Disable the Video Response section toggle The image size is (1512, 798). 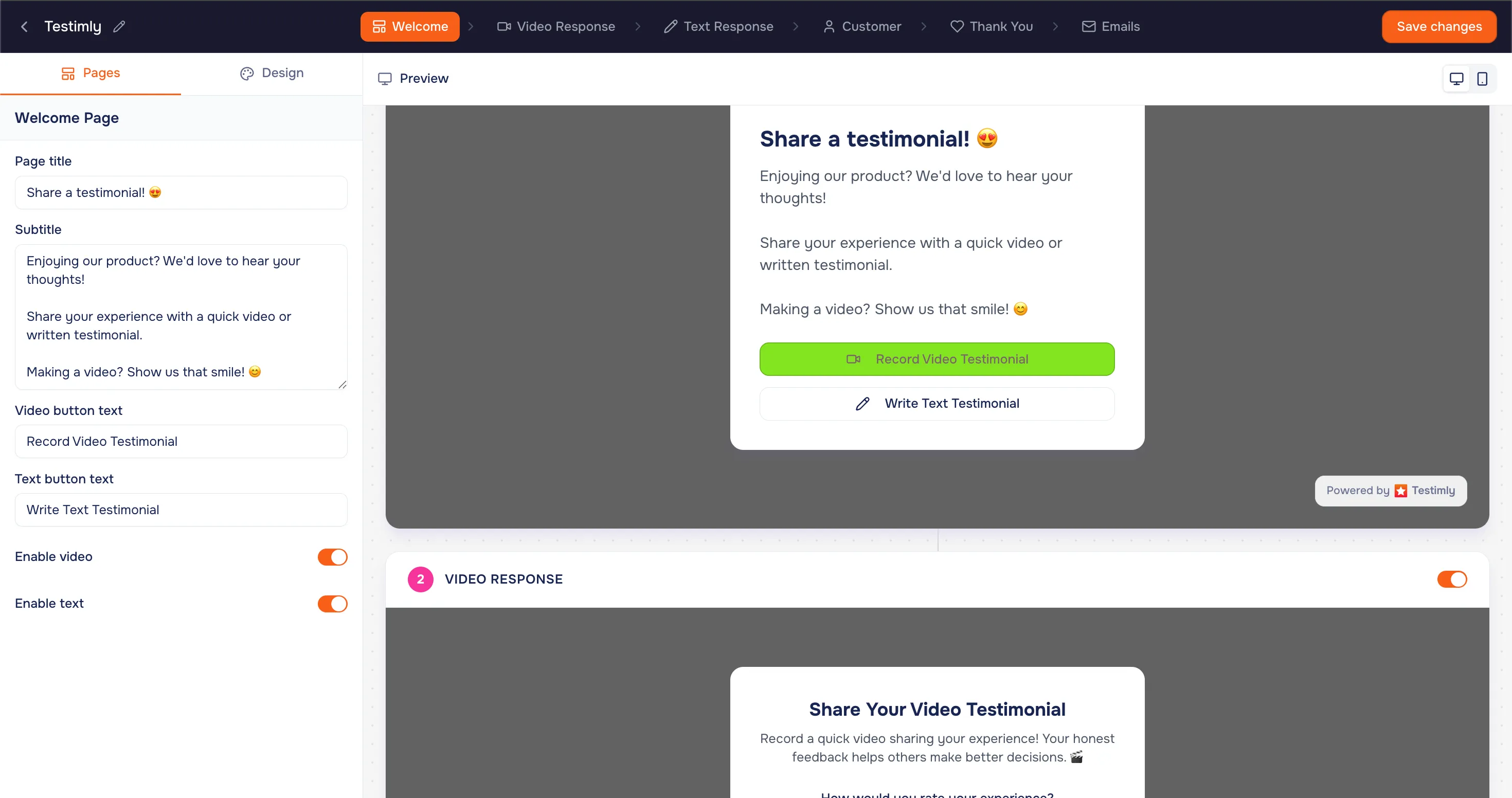[1451, 579]
